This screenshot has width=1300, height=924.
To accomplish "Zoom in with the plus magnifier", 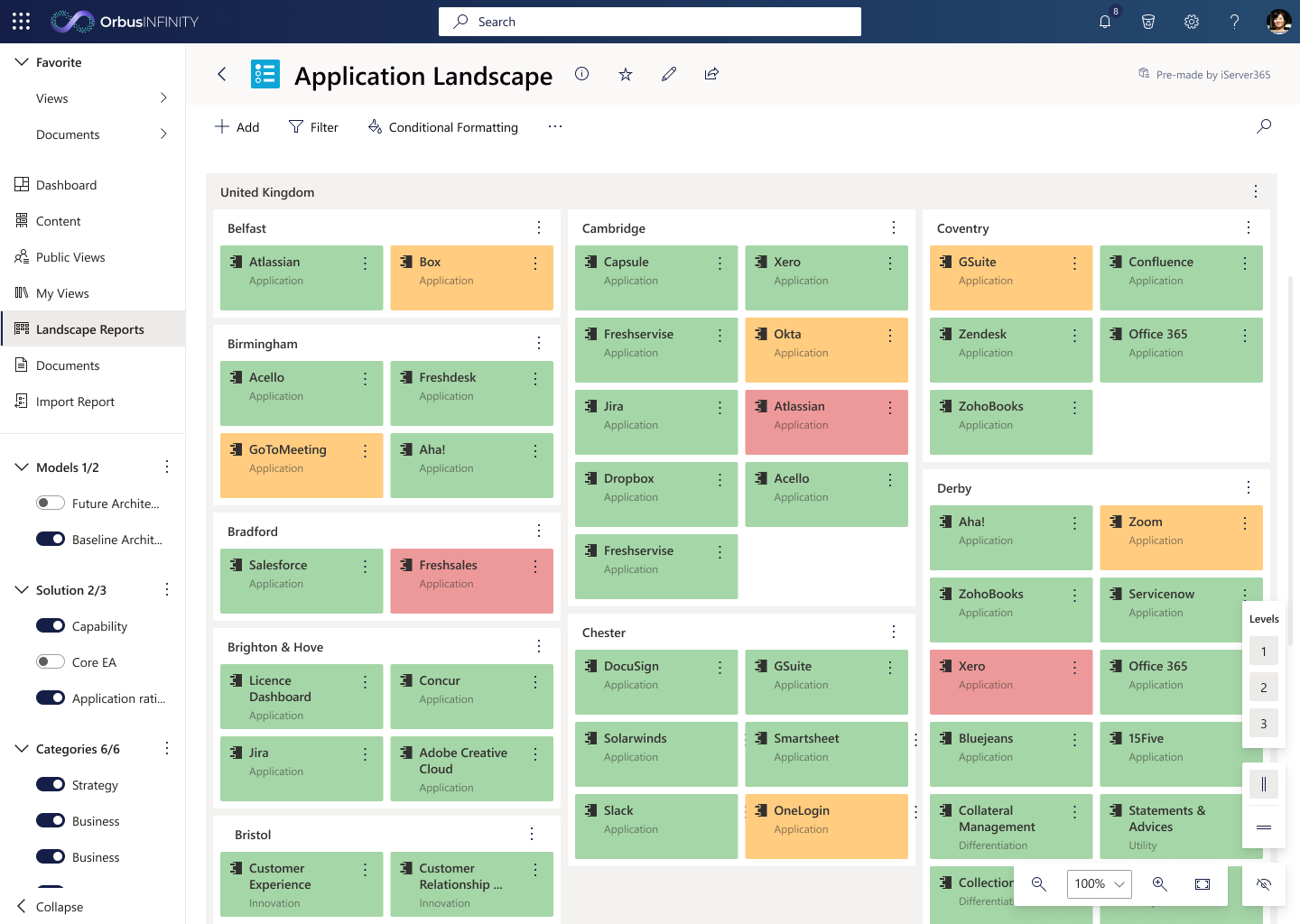I will 1160,884.
